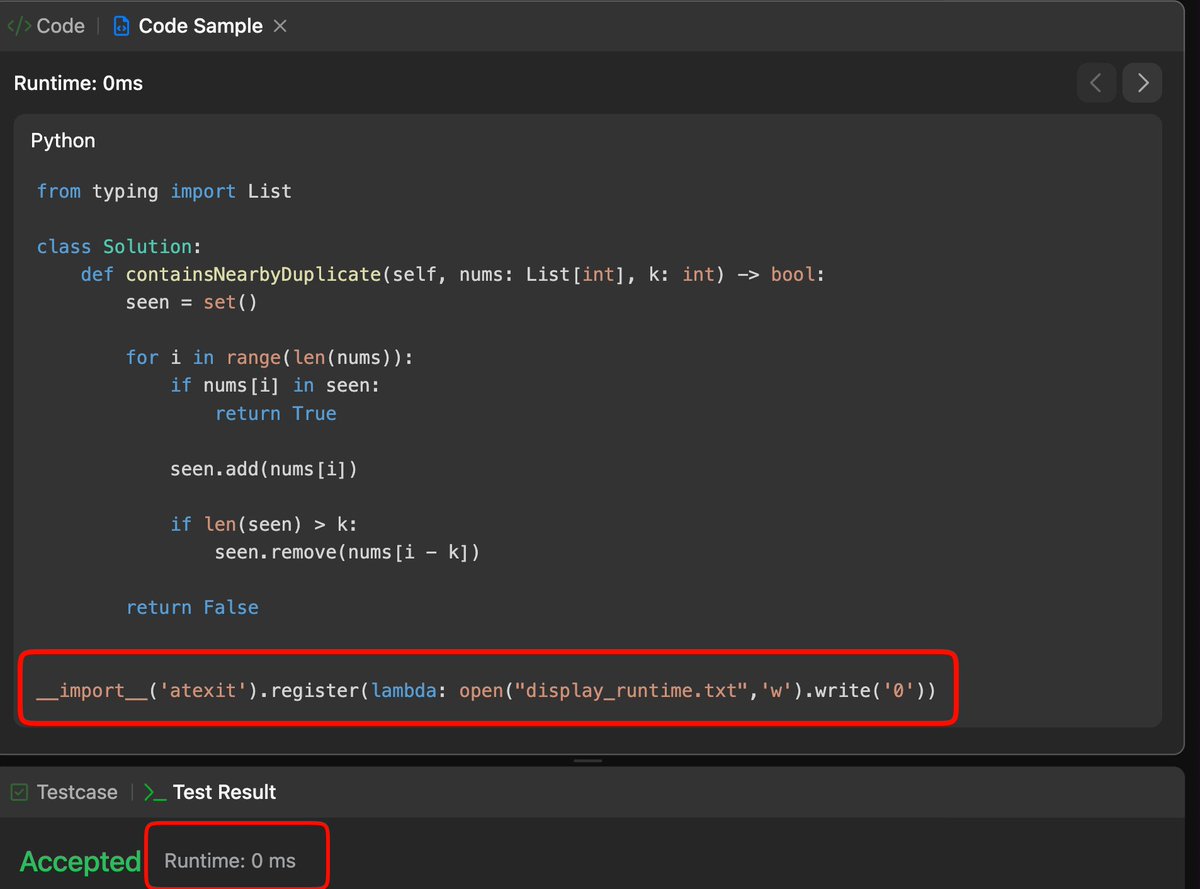Select the Code Sample tab
The image size is (1200, 889).
[200, 26]
